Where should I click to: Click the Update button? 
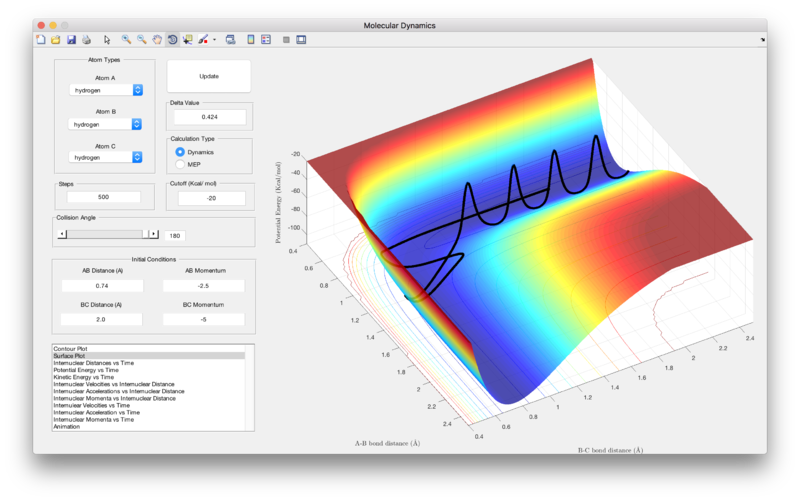(x=209, y=77)
